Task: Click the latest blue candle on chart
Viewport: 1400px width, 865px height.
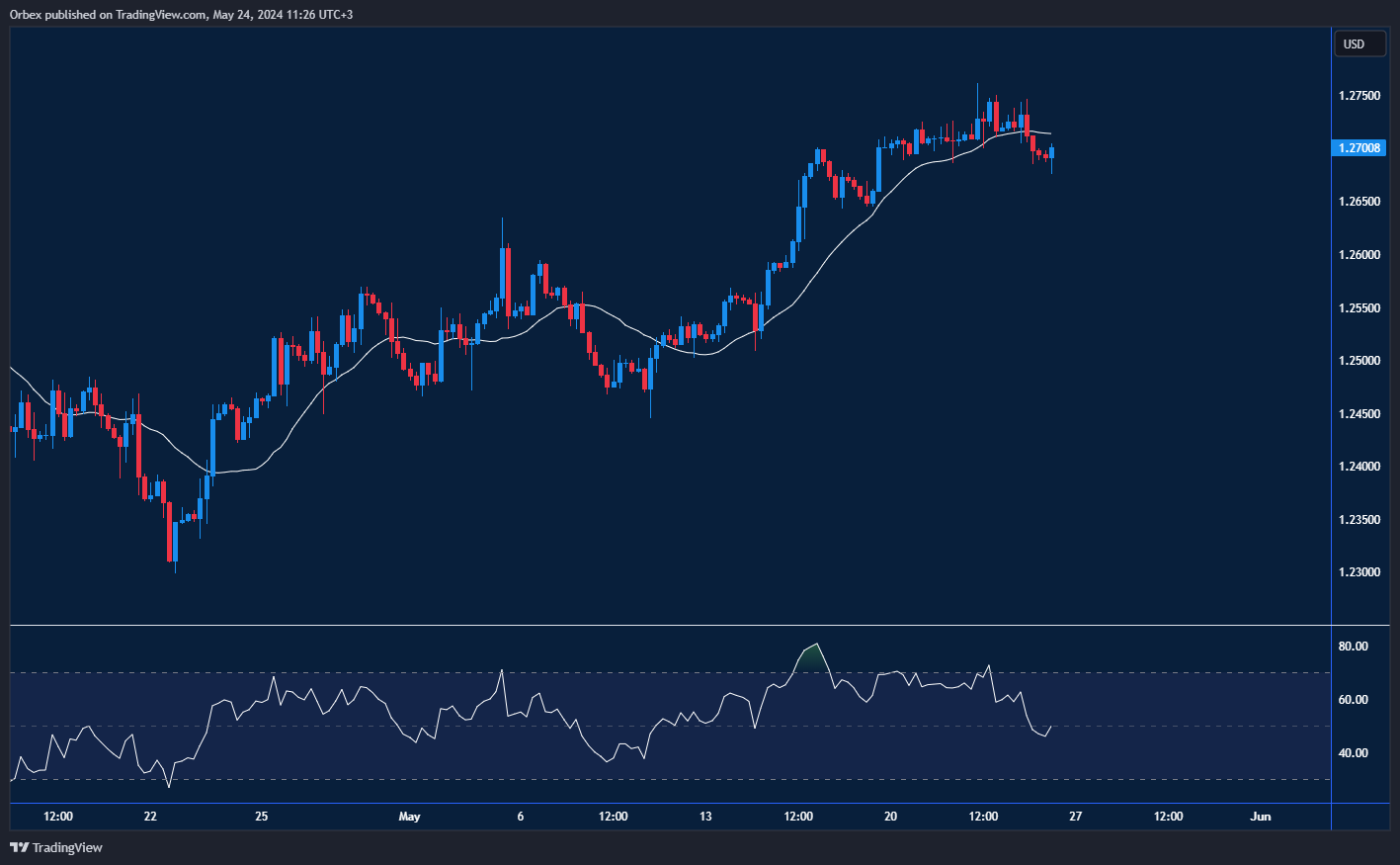Action: pos(1052,152)
